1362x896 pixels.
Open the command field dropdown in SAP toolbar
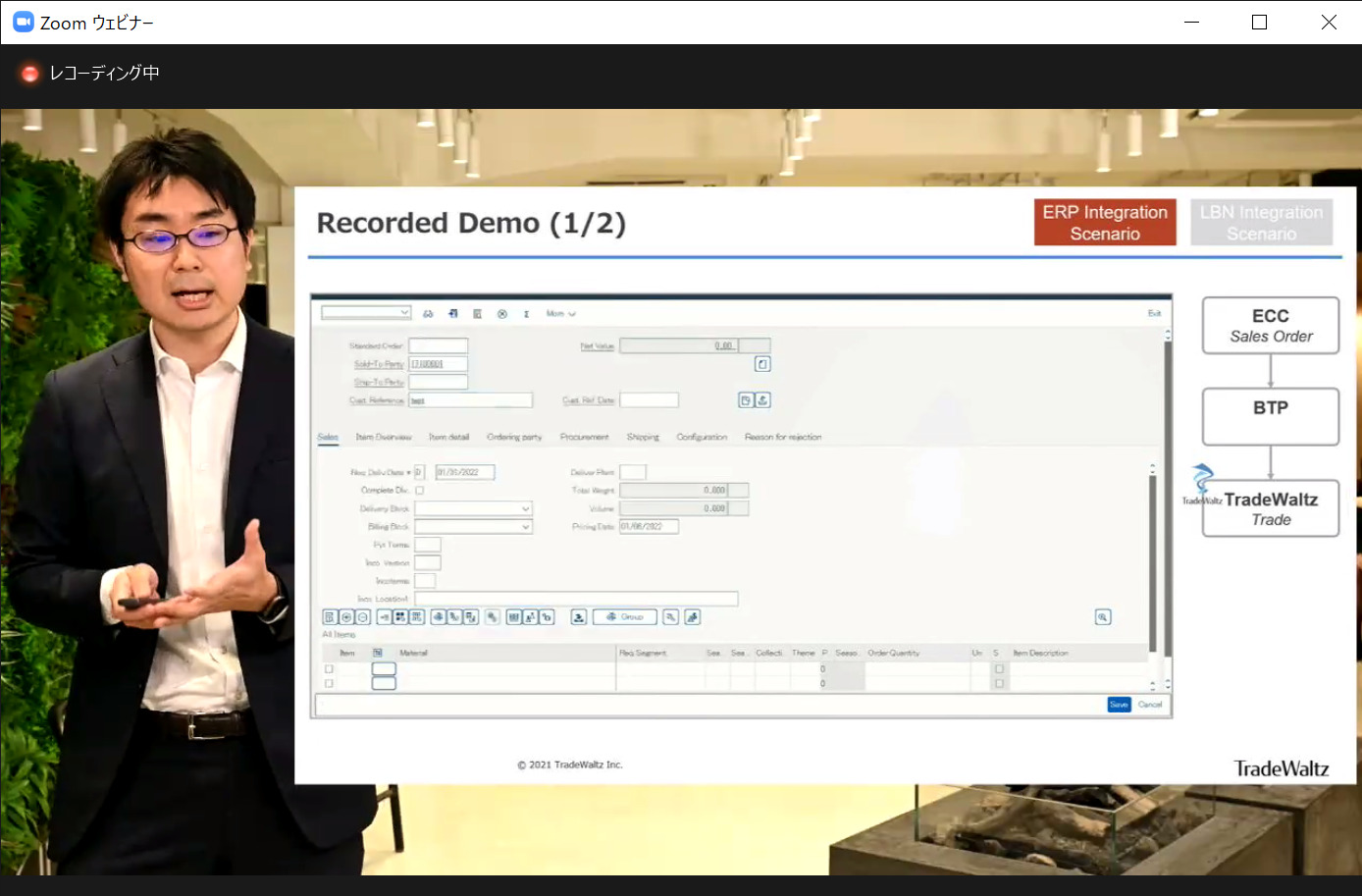[404, 313]
